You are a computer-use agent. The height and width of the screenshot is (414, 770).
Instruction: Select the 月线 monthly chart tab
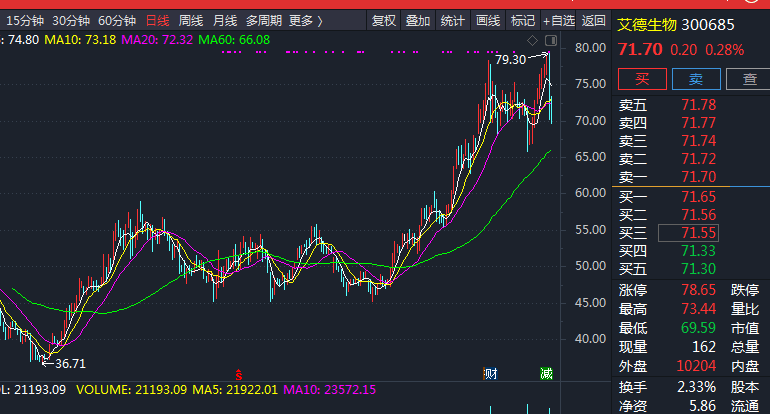tap(225, 21)
